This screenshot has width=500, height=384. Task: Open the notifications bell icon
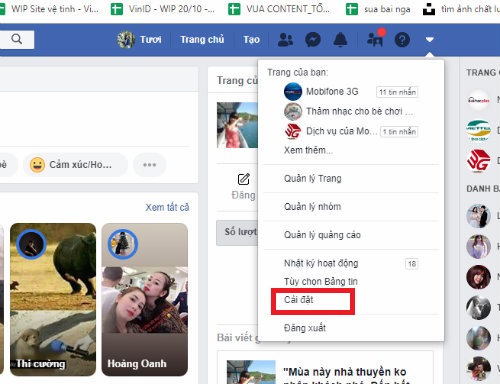click(340, 40)
